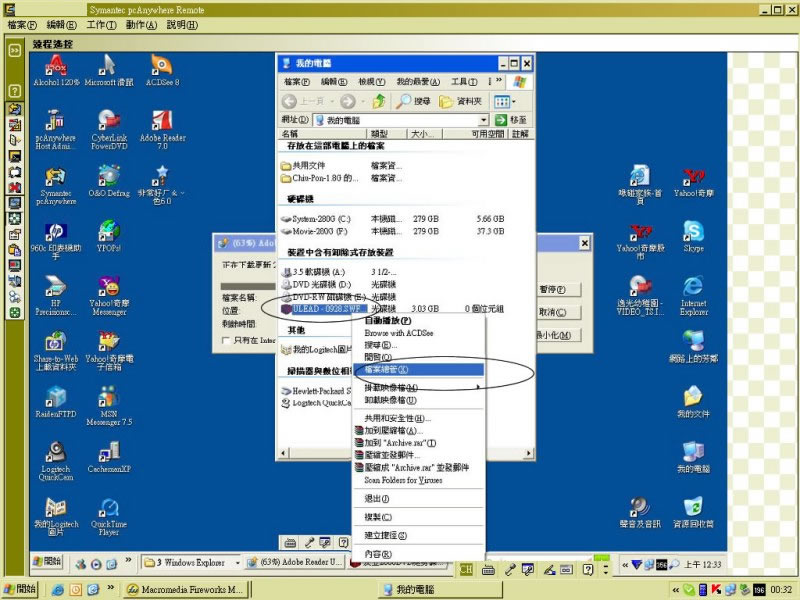The height and width of the screenshot is (600, 800).
Task: Go up one folder level in 我的電腦 window
Action: tap(379, 101)
